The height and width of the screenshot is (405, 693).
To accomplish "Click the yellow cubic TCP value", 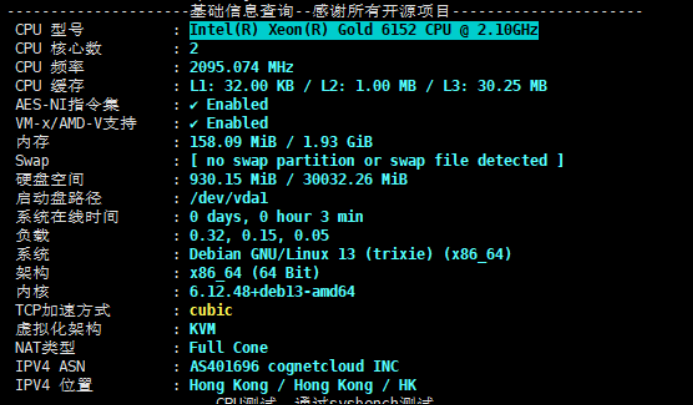I will click(x=210, y=310).
